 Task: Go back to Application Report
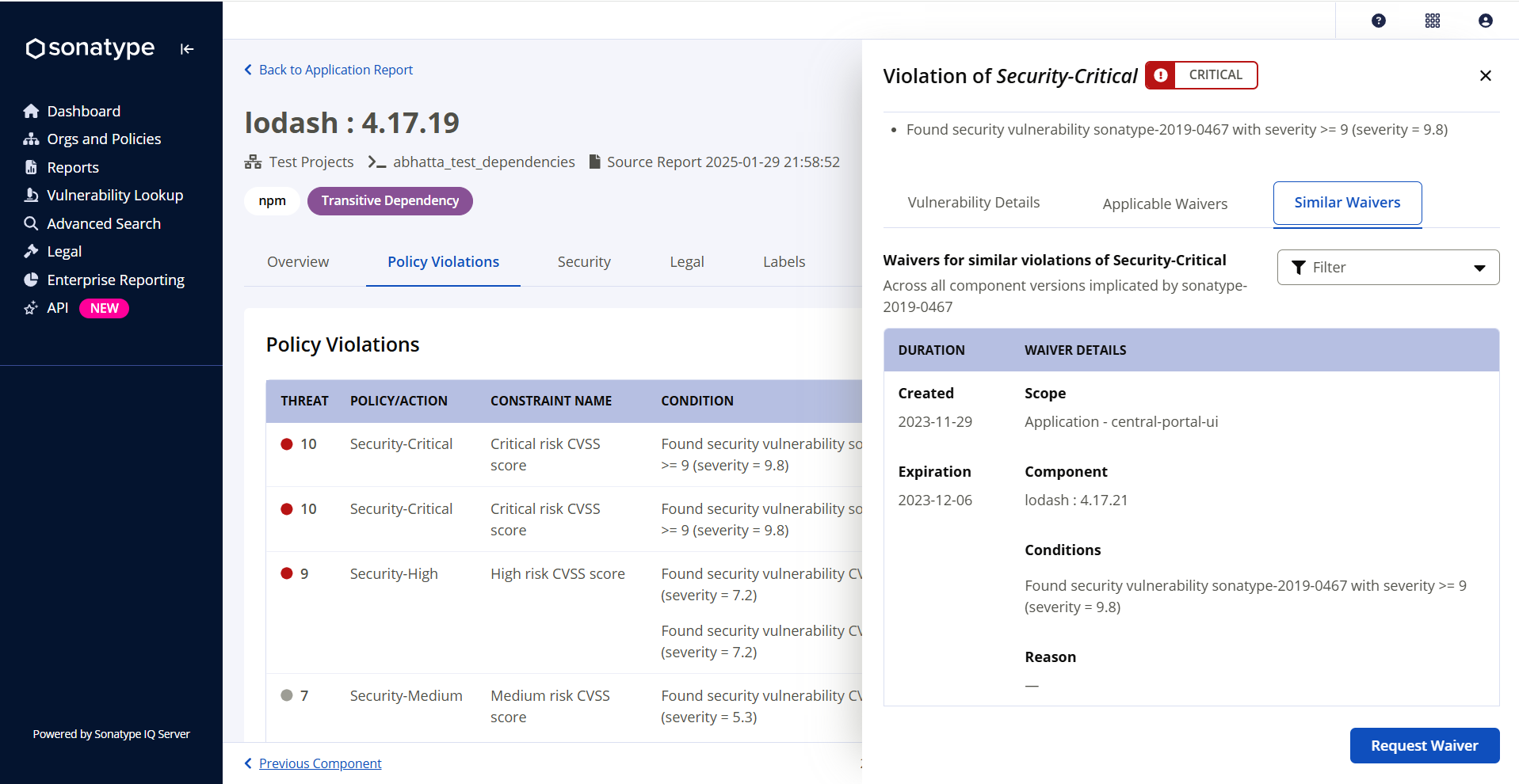pos(329,70)
